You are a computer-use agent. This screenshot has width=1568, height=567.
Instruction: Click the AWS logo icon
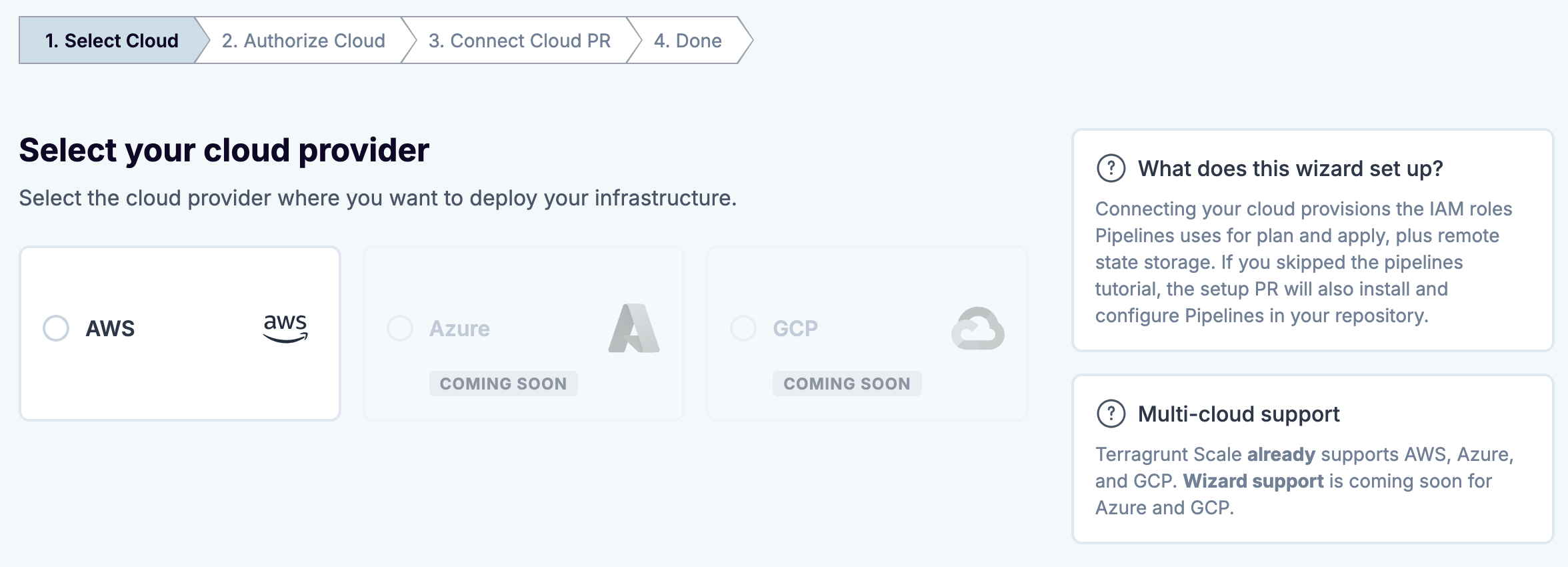tap(285, 328)
